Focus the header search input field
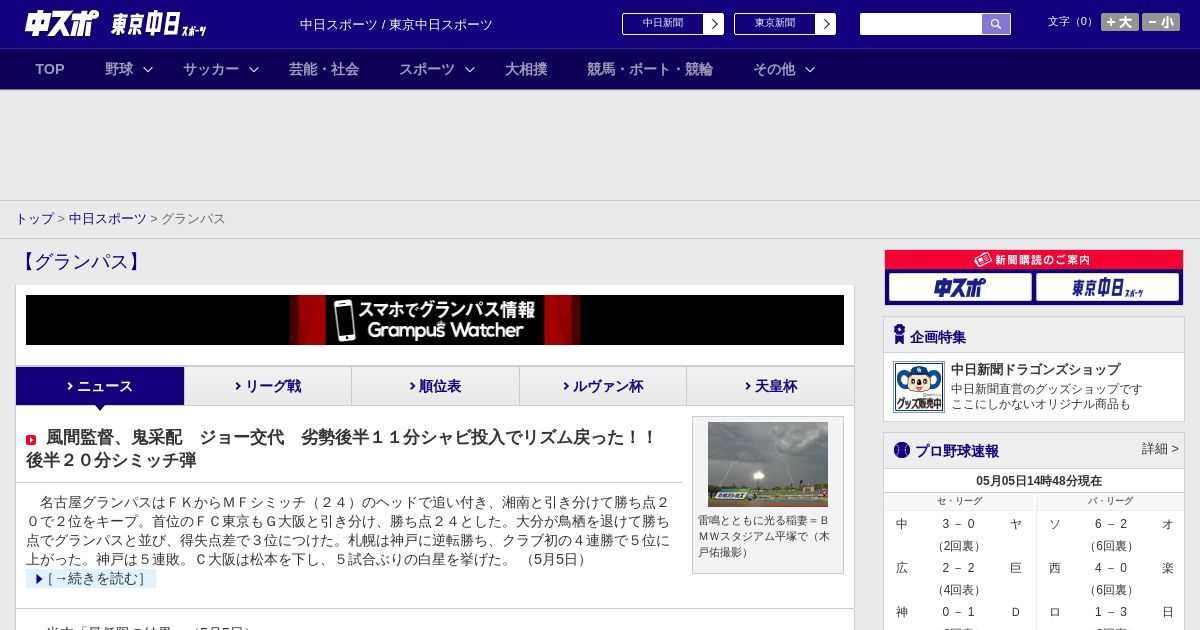 [x=921, y=24]
